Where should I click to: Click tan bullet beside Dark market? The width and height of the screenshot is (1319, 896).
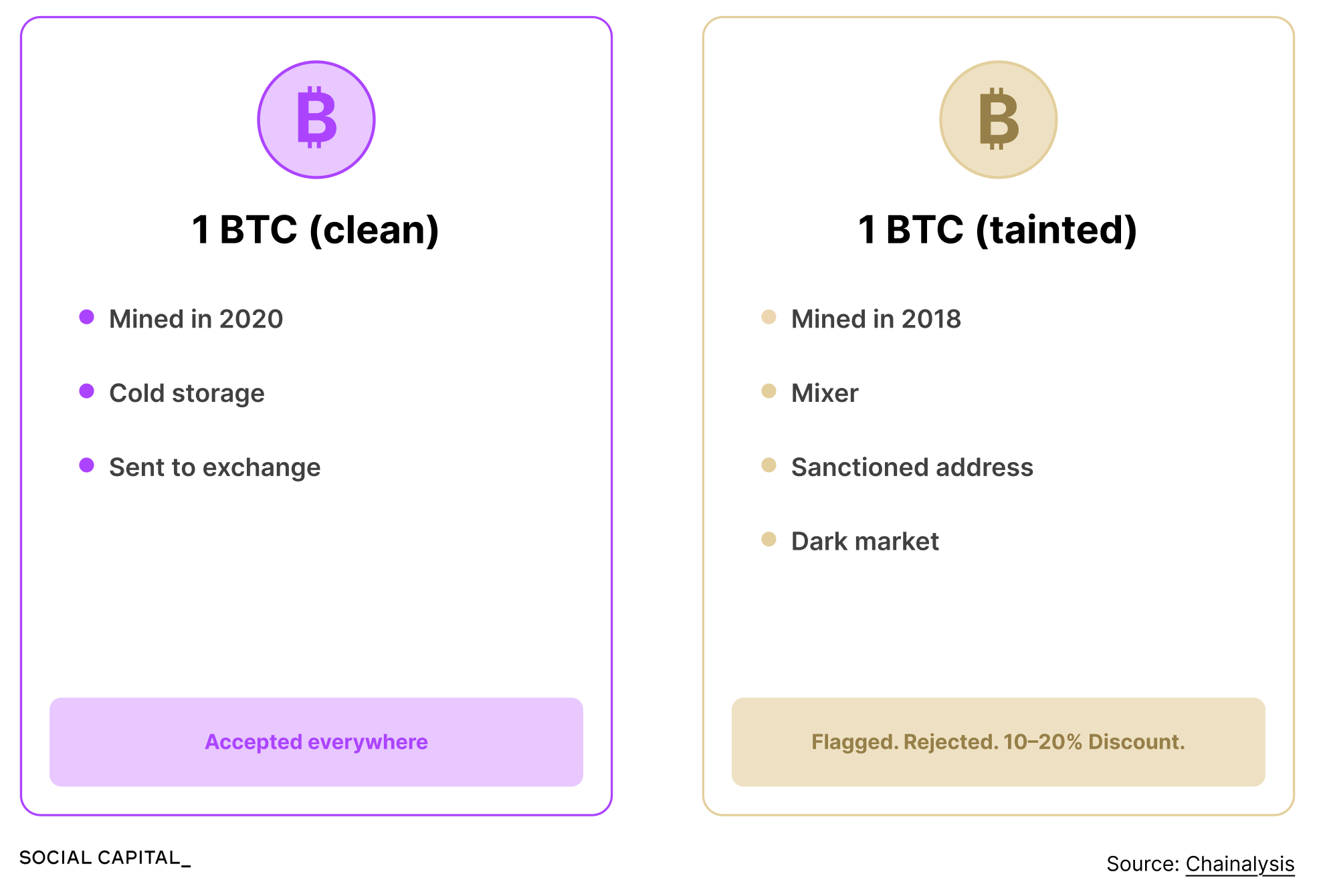(x=769, y=540)
